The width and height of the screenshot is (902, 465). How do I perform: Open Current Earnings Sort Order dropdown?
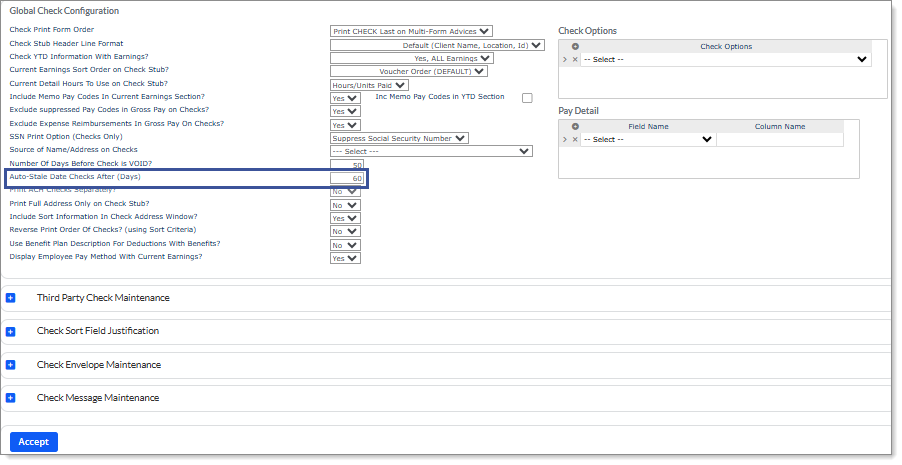click(409, 72)
